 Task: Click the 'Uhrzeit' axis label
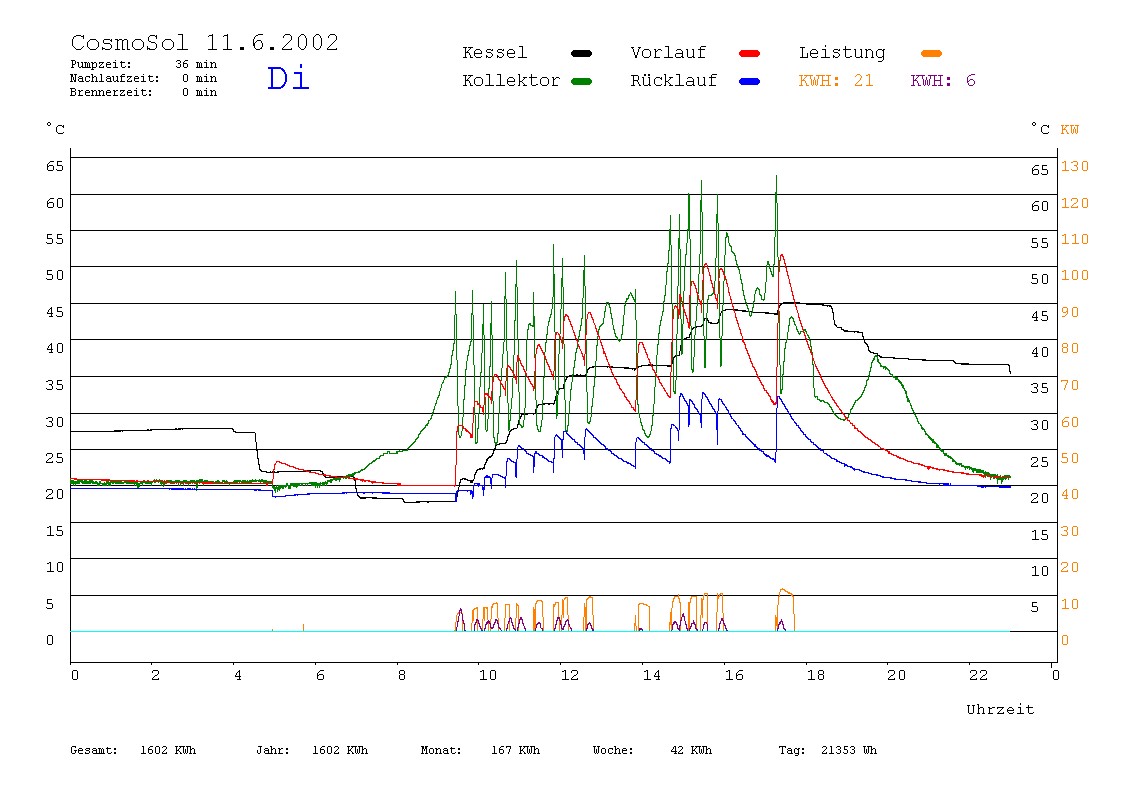click(x=1000, y=709)
